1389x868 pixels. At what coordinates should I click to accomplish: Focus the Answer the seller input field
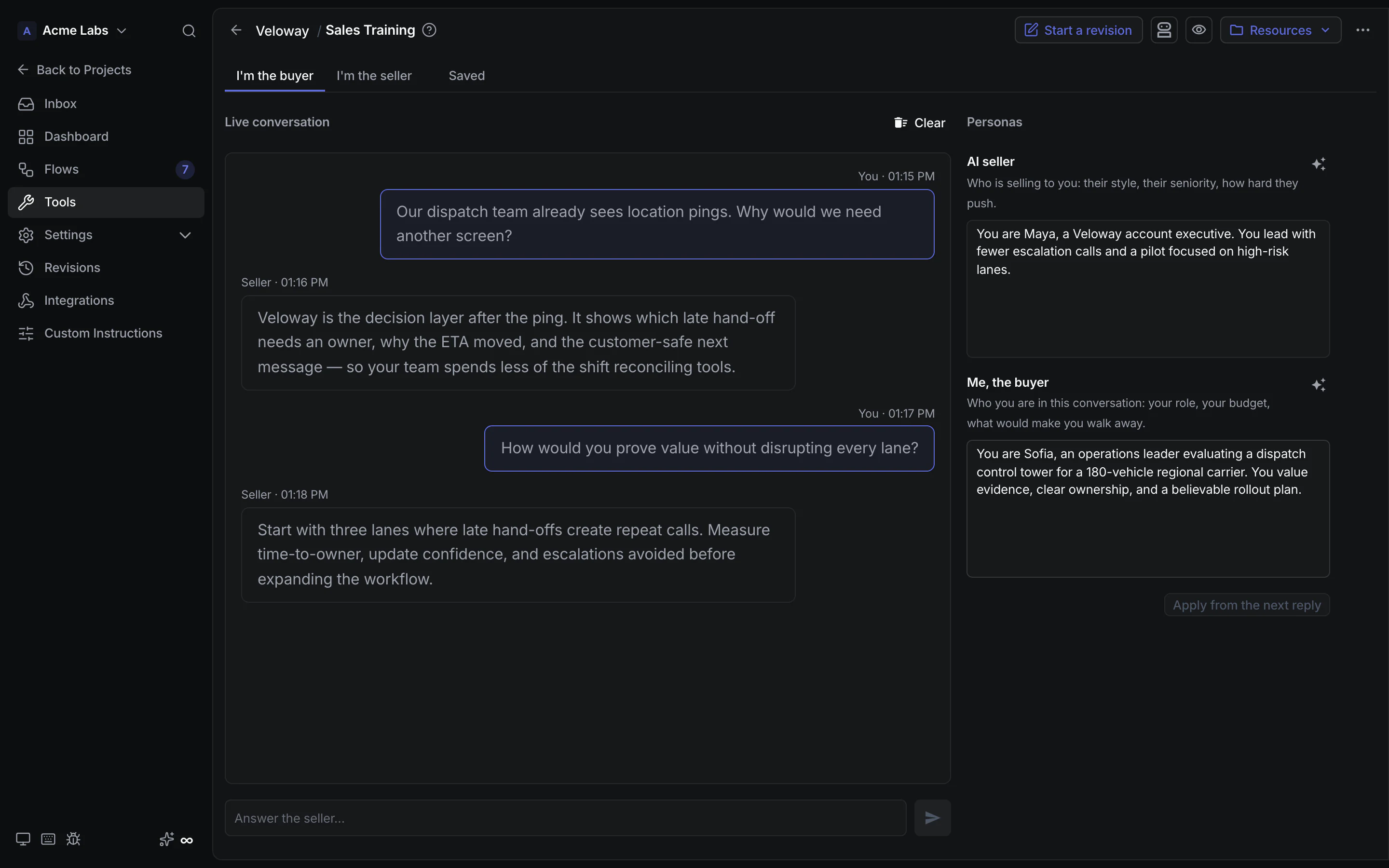click(x=565, y=817)
